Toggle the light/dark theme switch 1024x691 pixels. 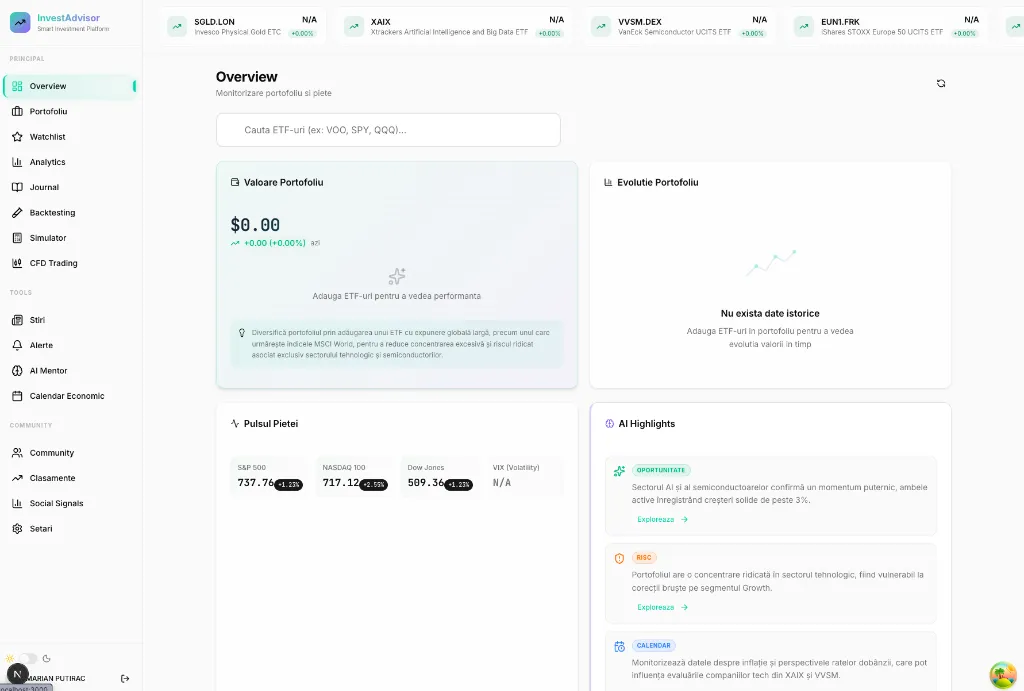[x=27, y=658]
